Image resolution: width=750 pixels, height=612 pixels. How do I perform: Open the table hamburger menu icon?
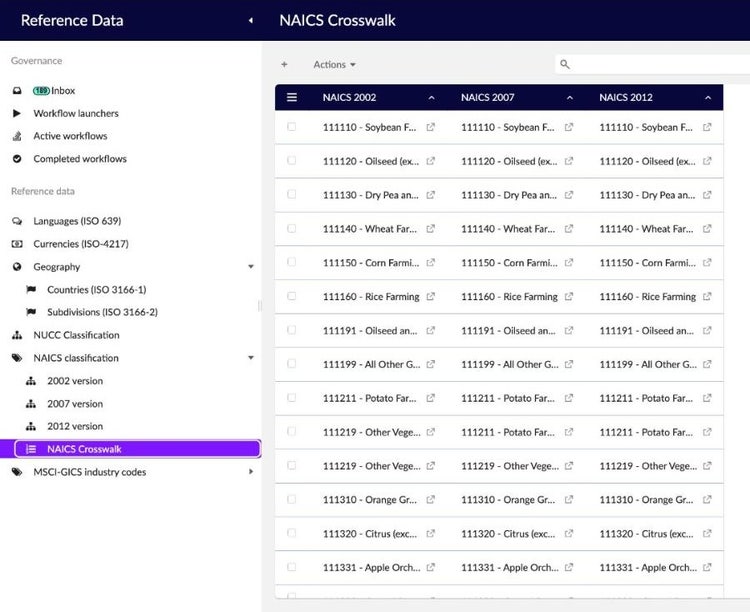click(292, 98)
